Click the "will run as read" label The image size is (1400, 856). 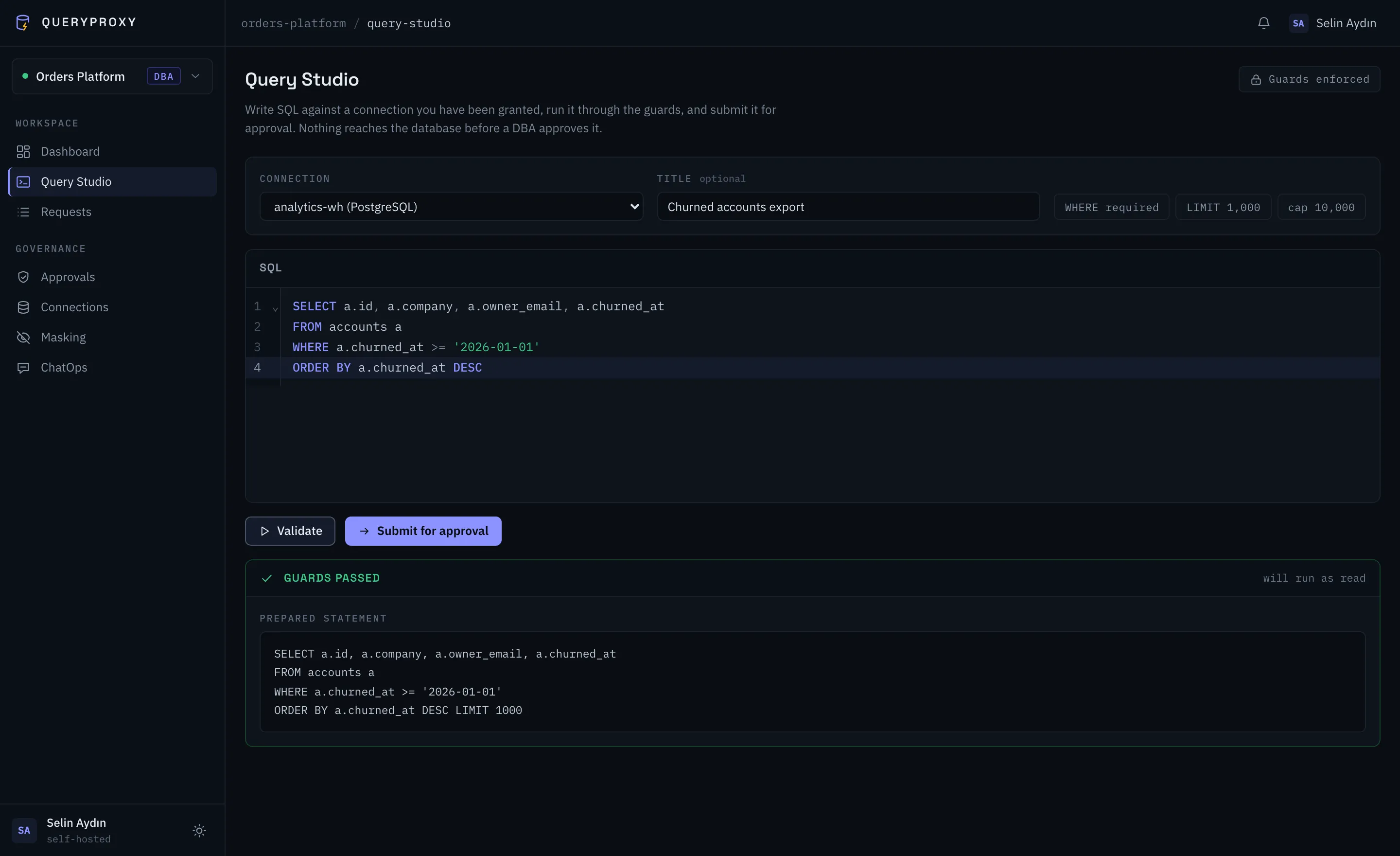pos(1313,578)
